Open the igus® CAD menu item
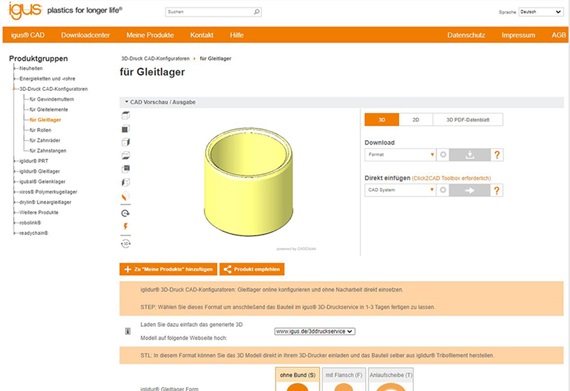 pyautogui.click(x=27, y=35)
